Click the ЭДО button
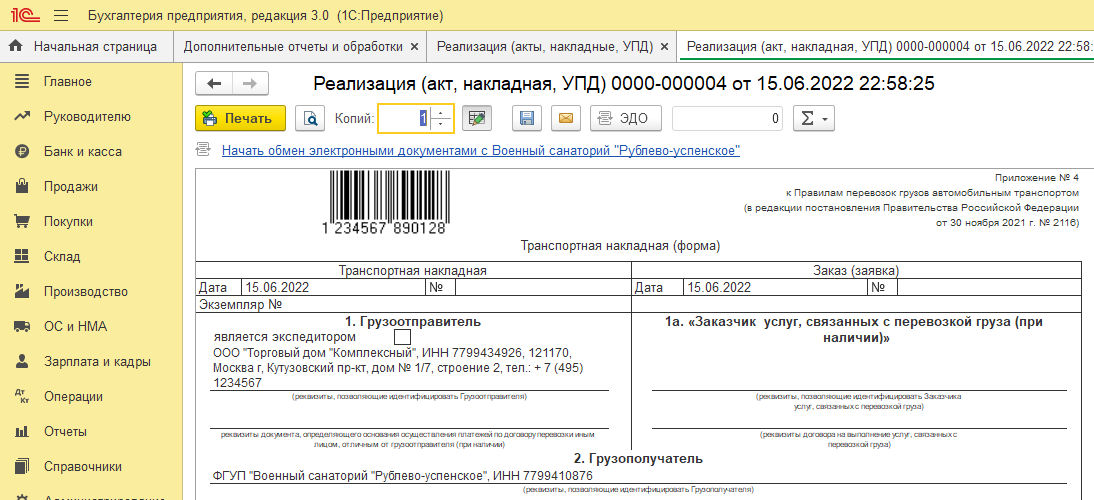 pos(626,119)
